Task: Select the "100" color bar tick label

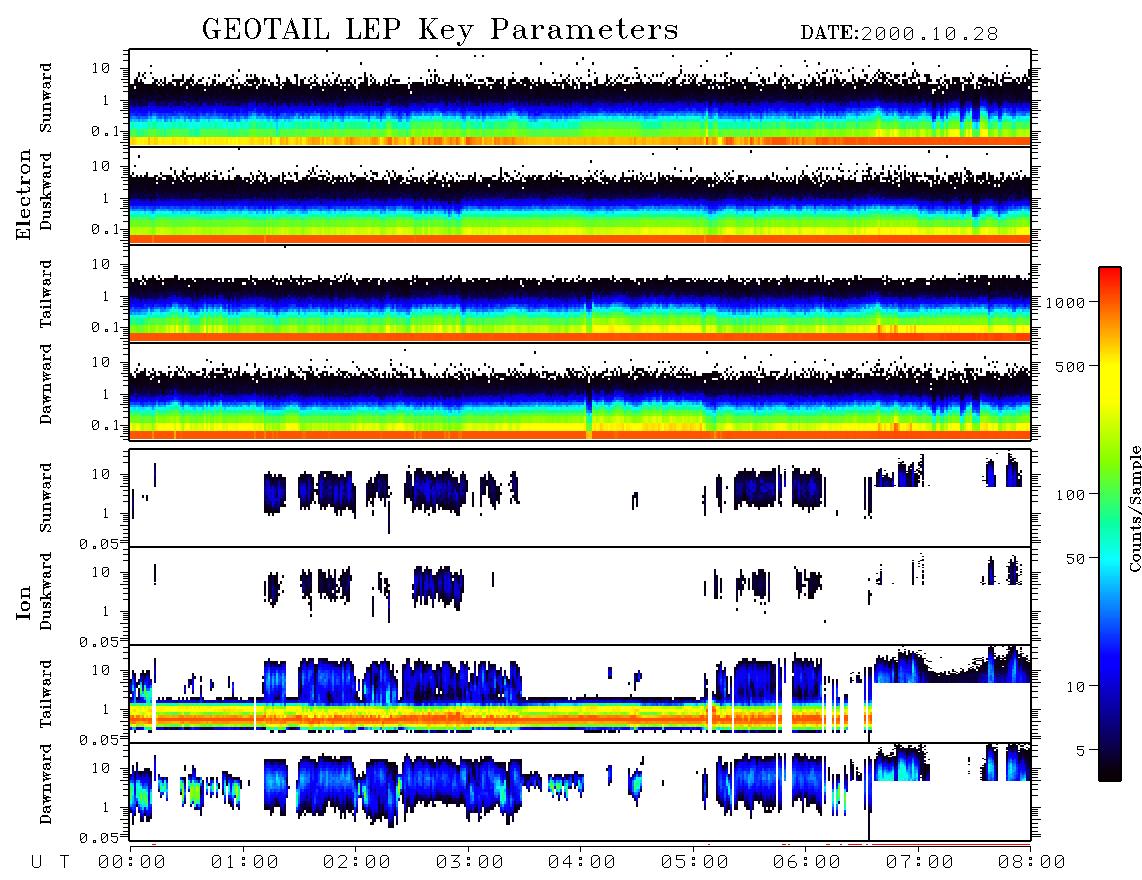Action: point(1070,495)
